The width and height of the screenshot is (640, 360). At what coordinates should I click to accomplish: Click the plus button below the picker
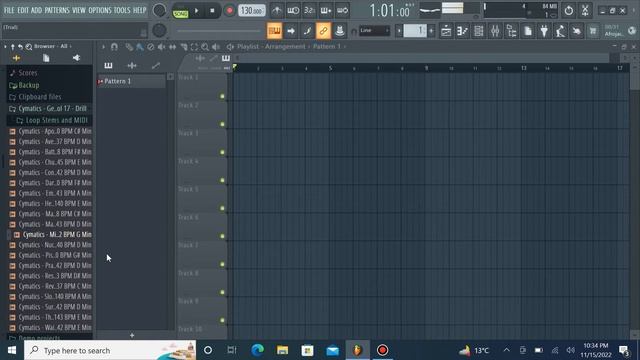click(x=132, y=335)
